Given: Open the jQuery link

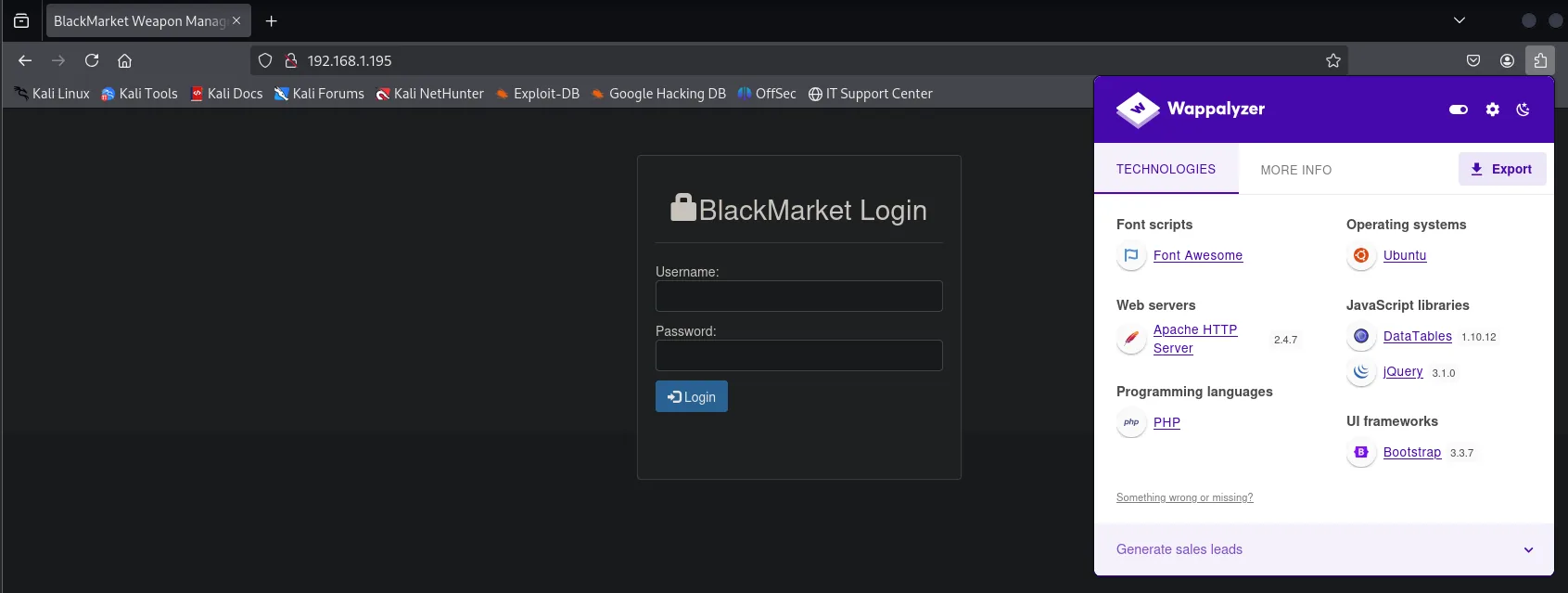Looking at the screenshot, I should [x=1403, y=371].
